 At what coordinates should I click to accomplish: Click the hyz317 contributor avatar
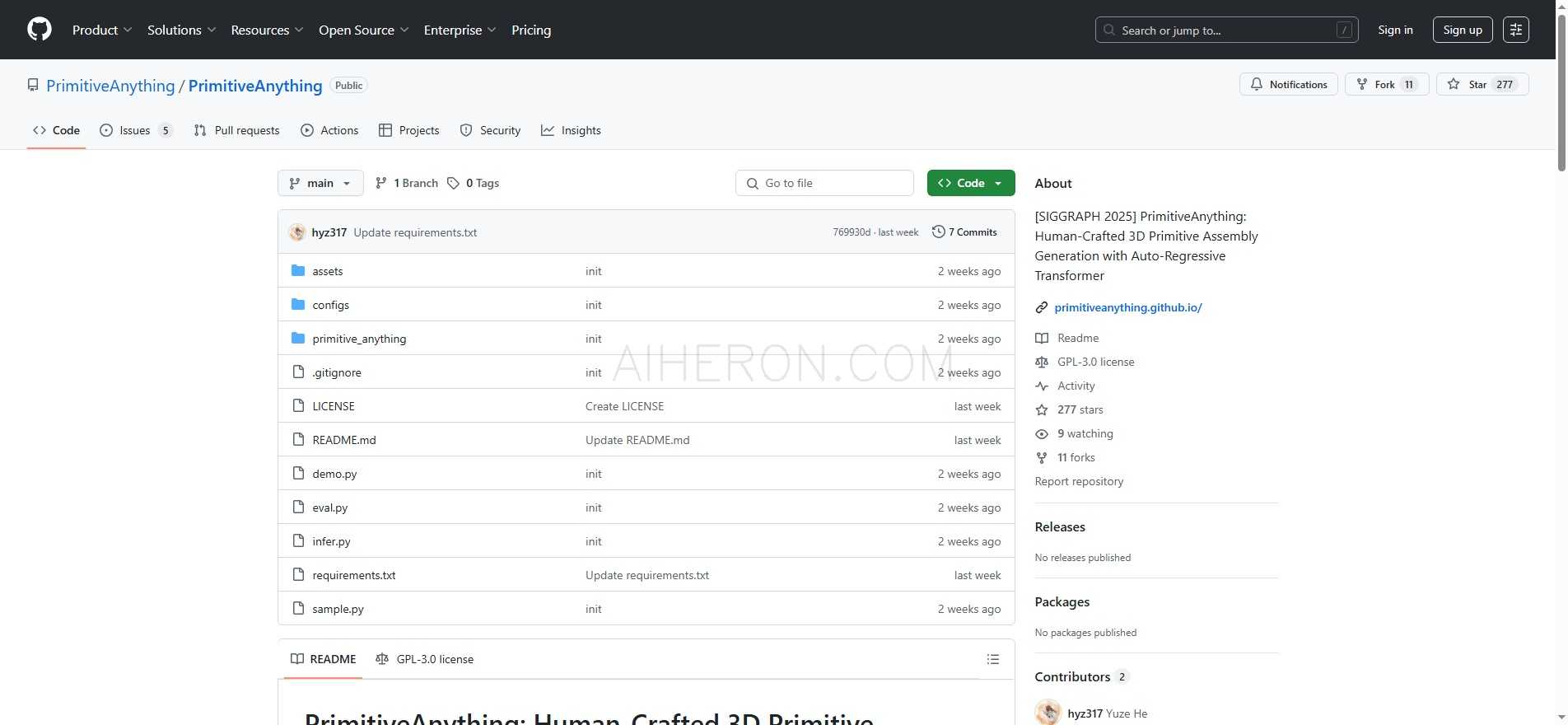[1048, 713]
